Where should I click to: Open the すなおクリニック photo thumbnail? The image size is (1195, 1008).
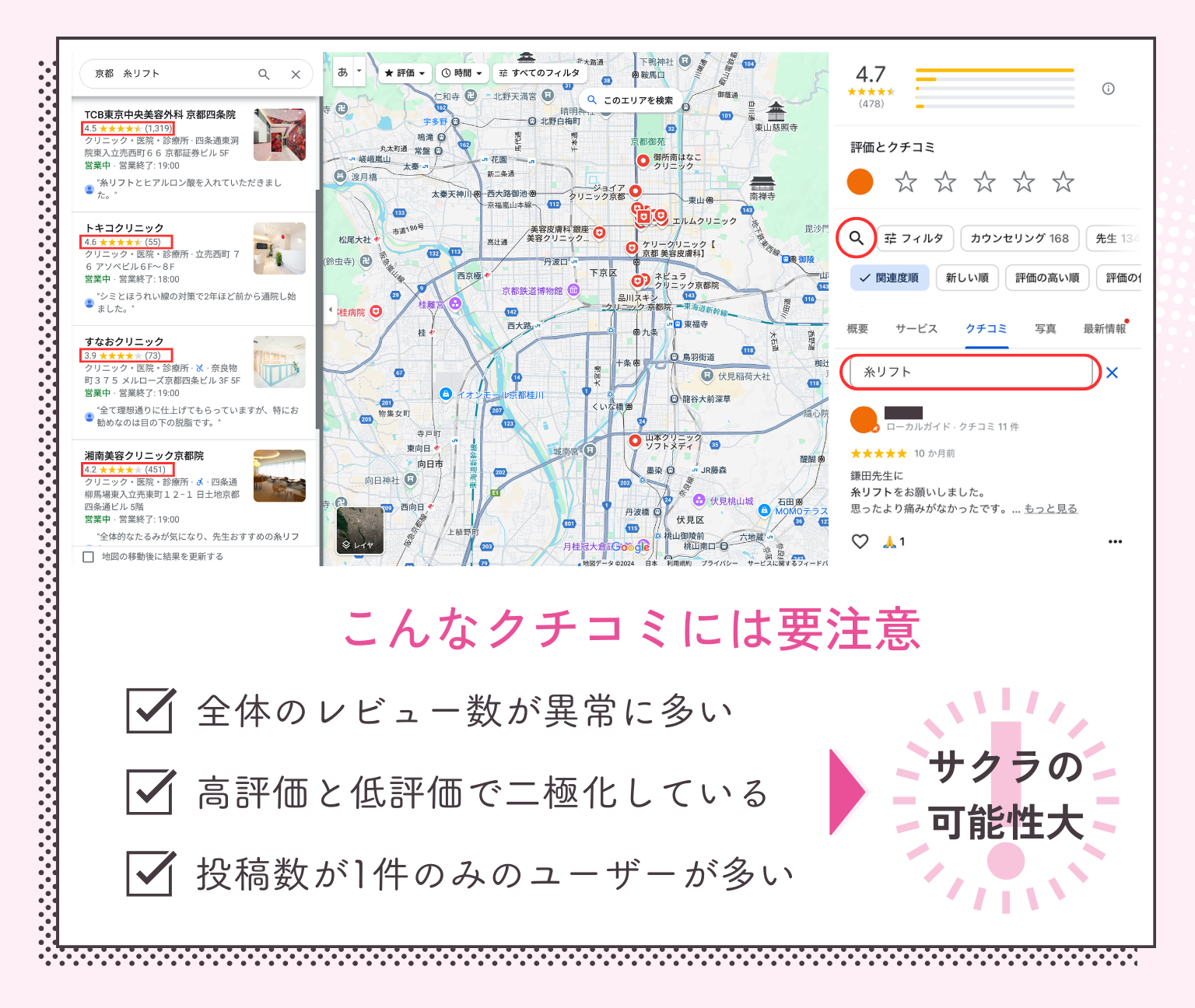pos(279,362)
